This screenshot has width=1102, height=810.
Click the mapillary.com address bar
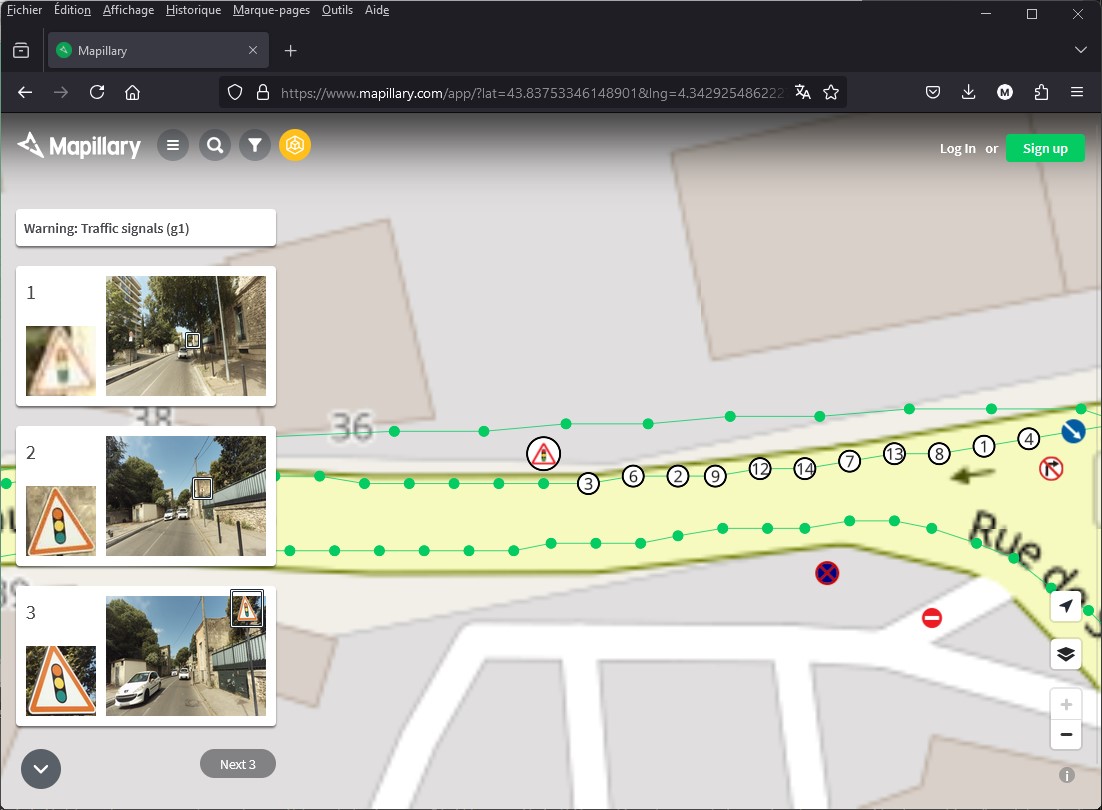(x=532, y=93)
